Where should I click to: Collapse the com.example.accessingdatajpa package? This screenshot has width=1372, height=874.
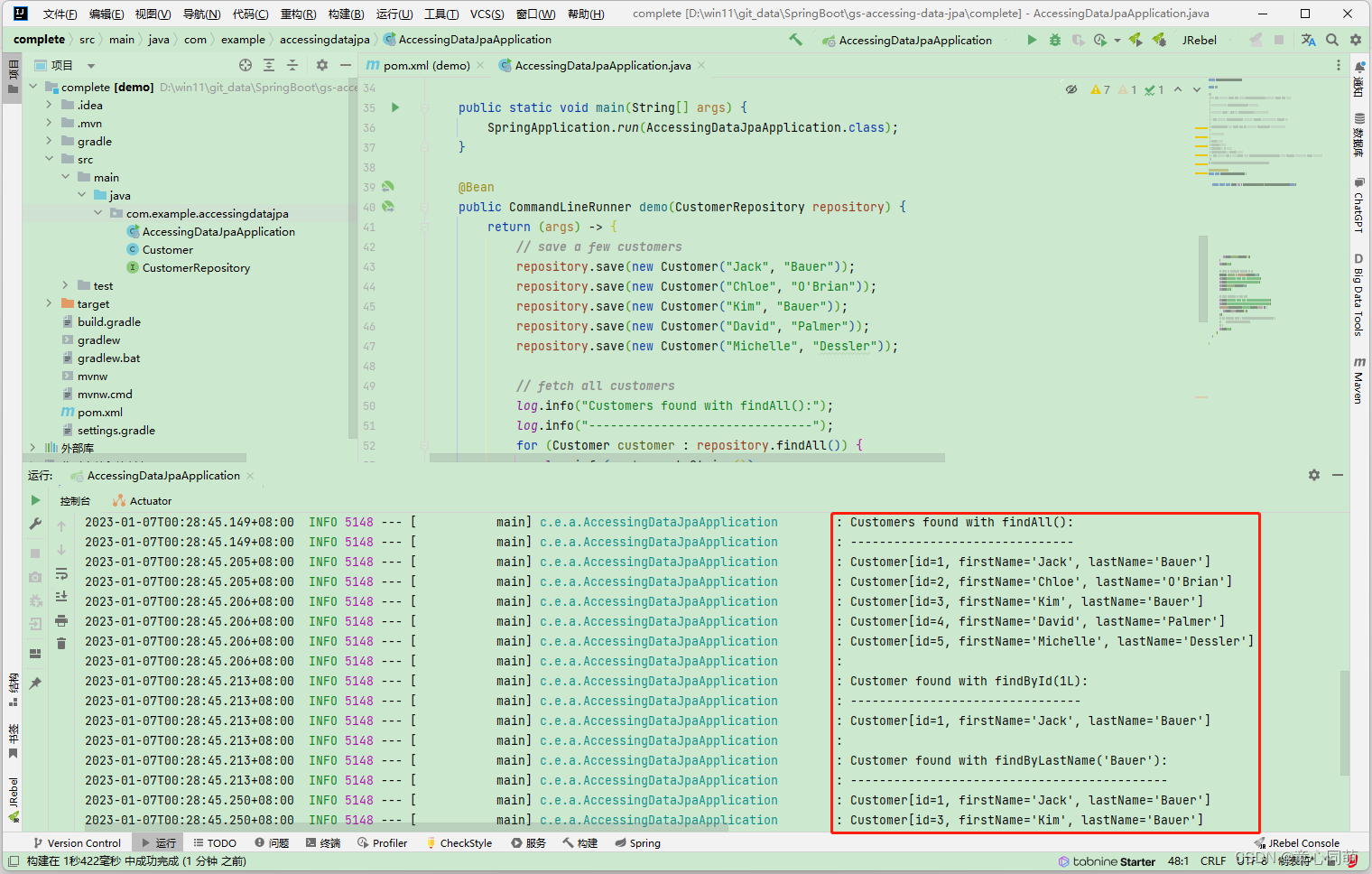[97, 213]
